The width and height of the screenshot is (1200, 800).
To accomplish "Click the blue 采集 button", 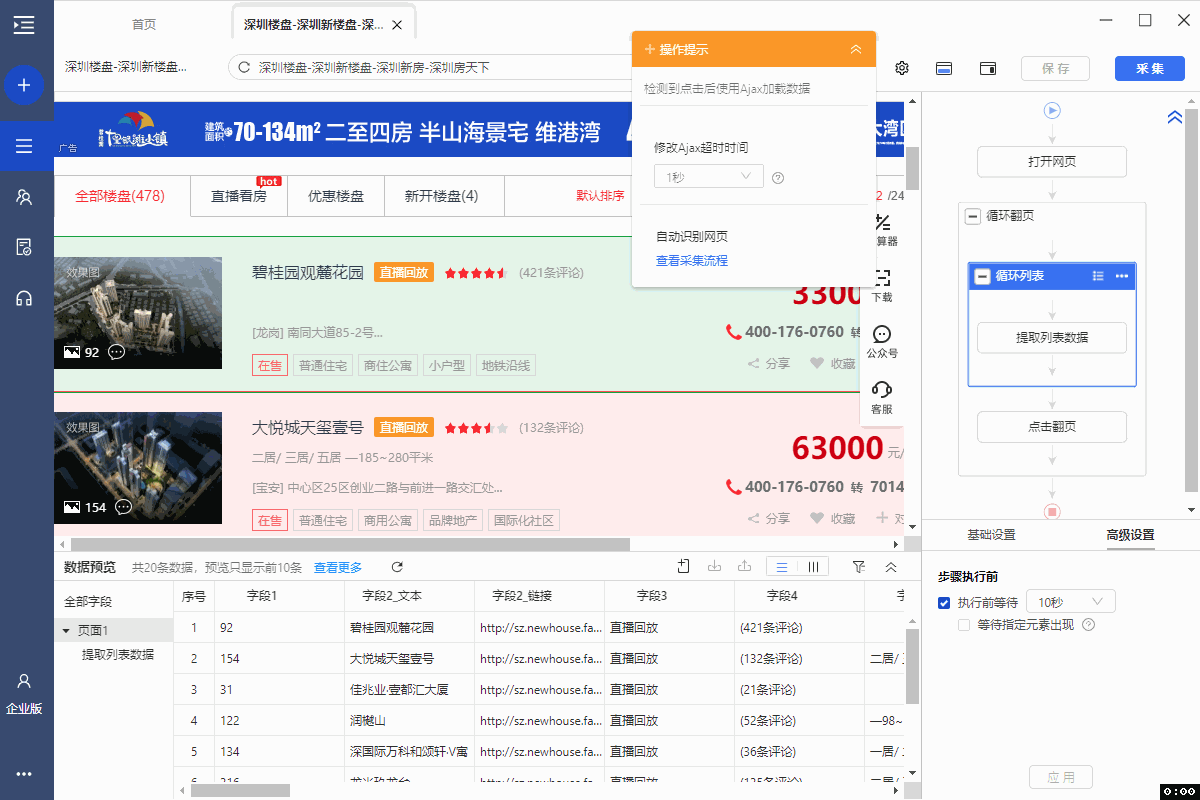I will 1150,68.
